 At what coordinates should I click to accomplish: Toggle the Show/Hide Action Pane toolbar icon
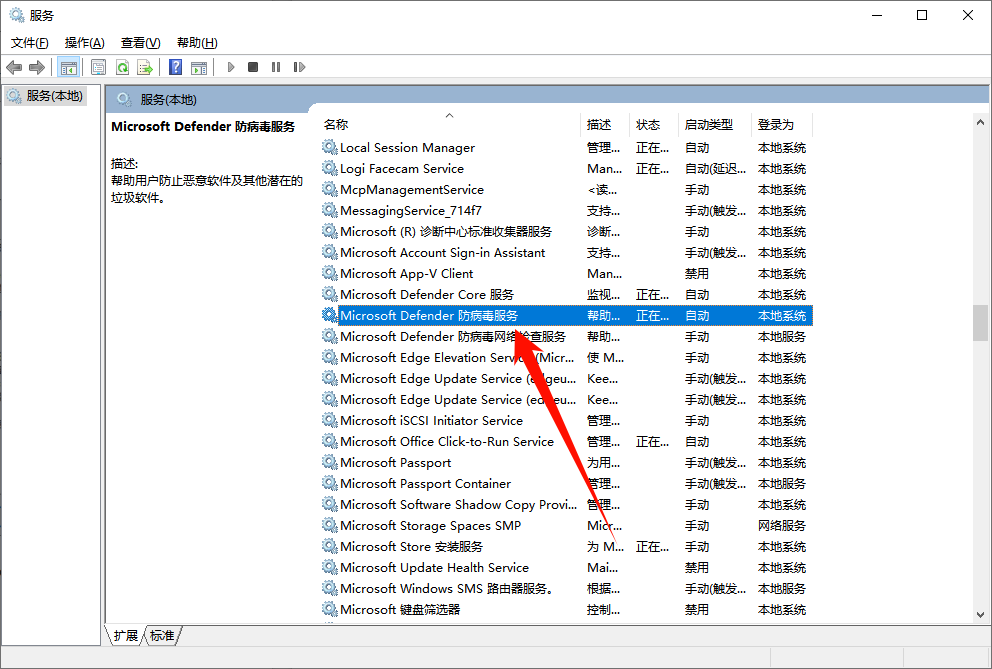click(x=199, y=67)
